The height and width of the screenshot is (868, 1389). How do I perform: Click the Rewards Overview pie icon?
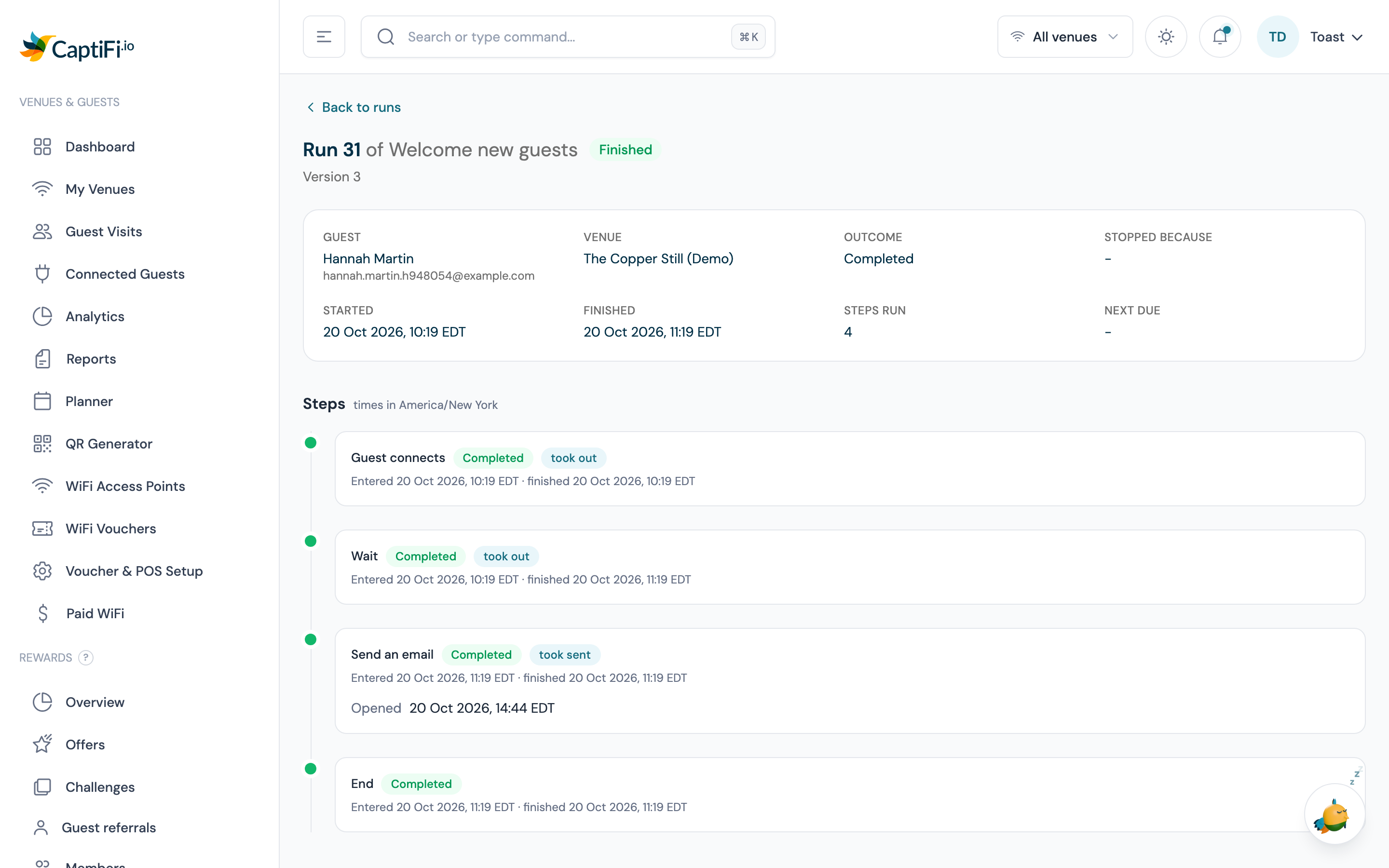[42, 702]
